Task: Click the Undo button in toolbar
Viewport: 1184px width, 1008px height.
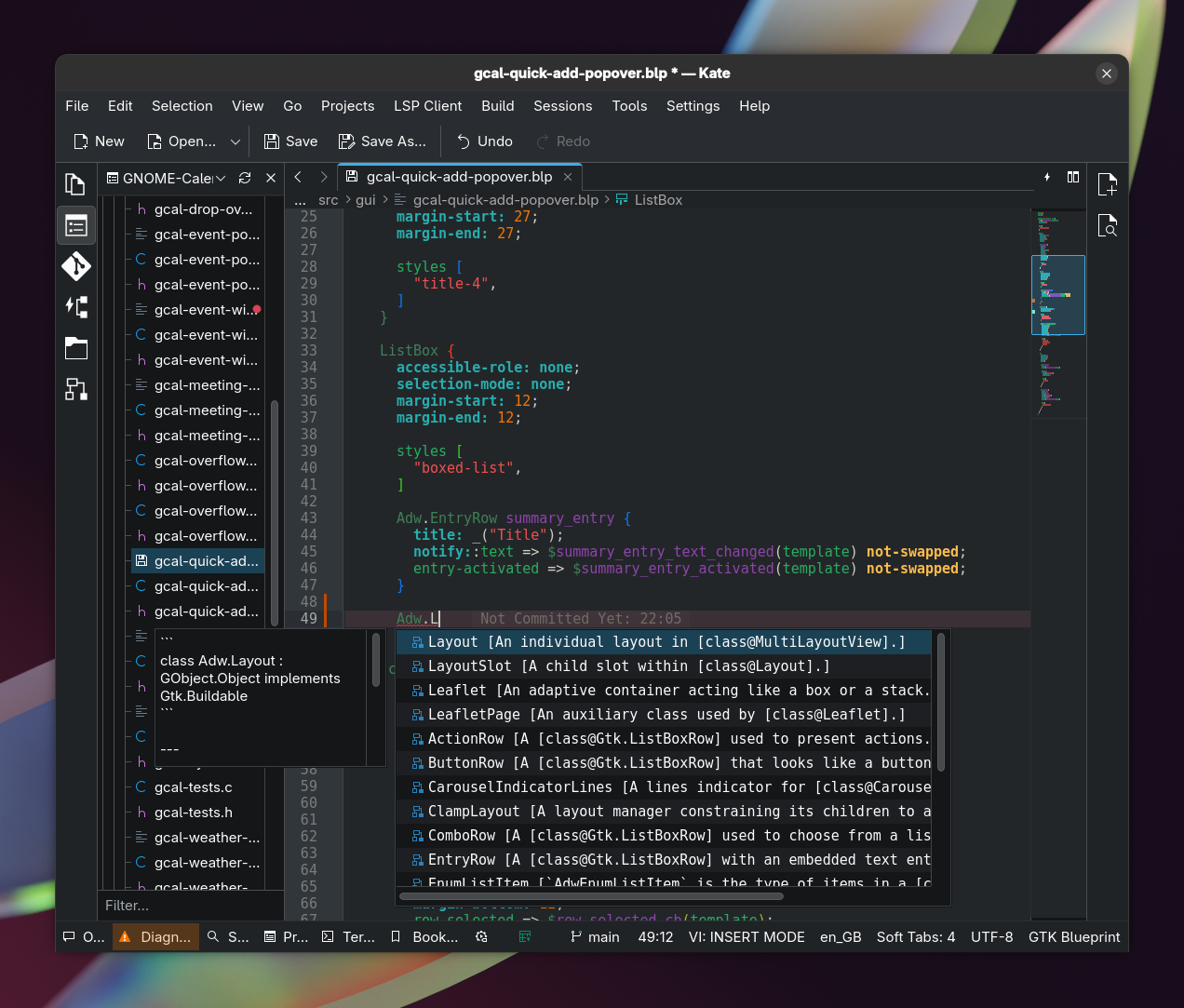Action: coord(484,141)
